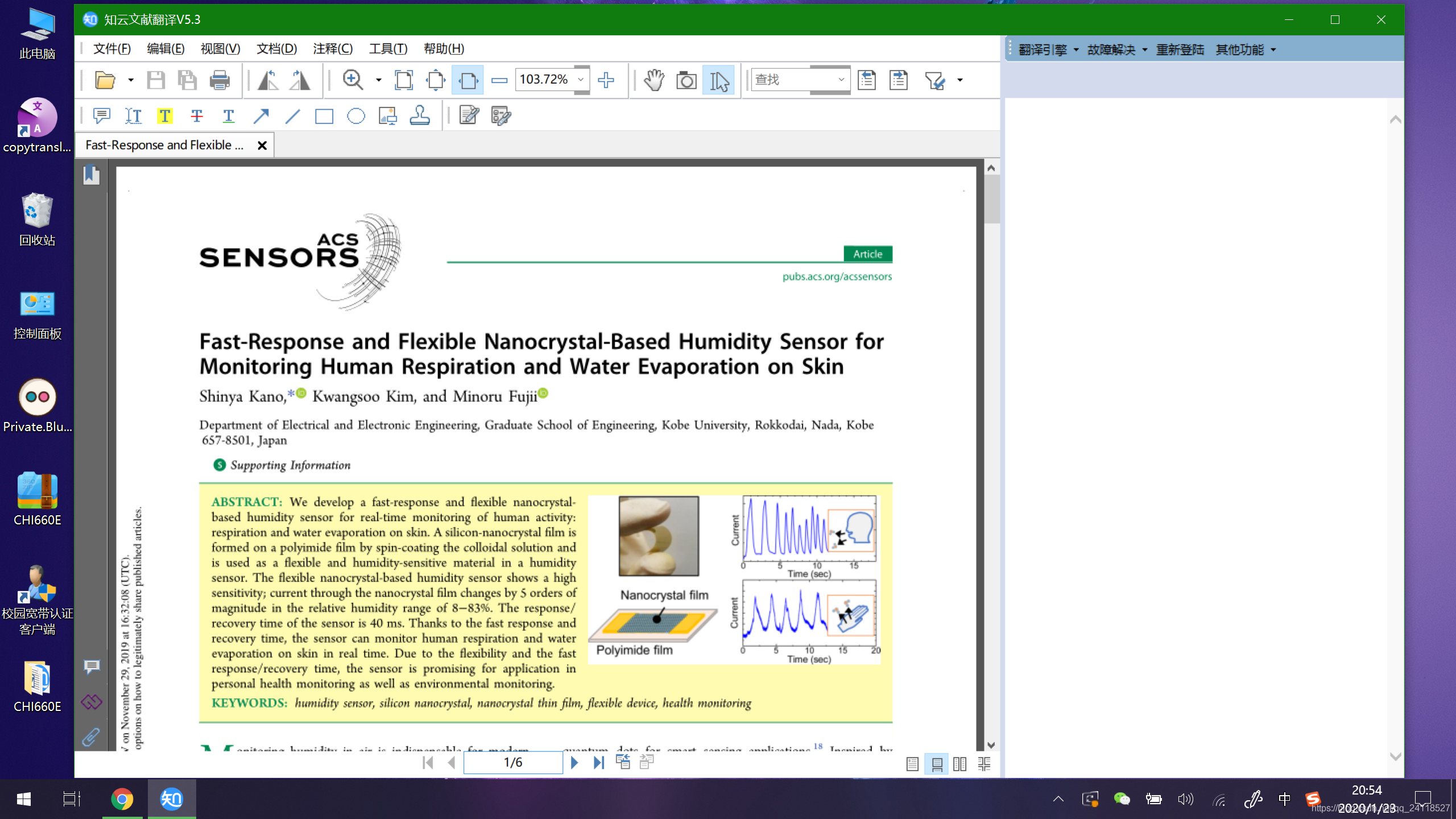Close the Fast-Response and Flexible tab
Image resolution: width=1456 pixels, height=819 pixels.
tap(262, 146)
